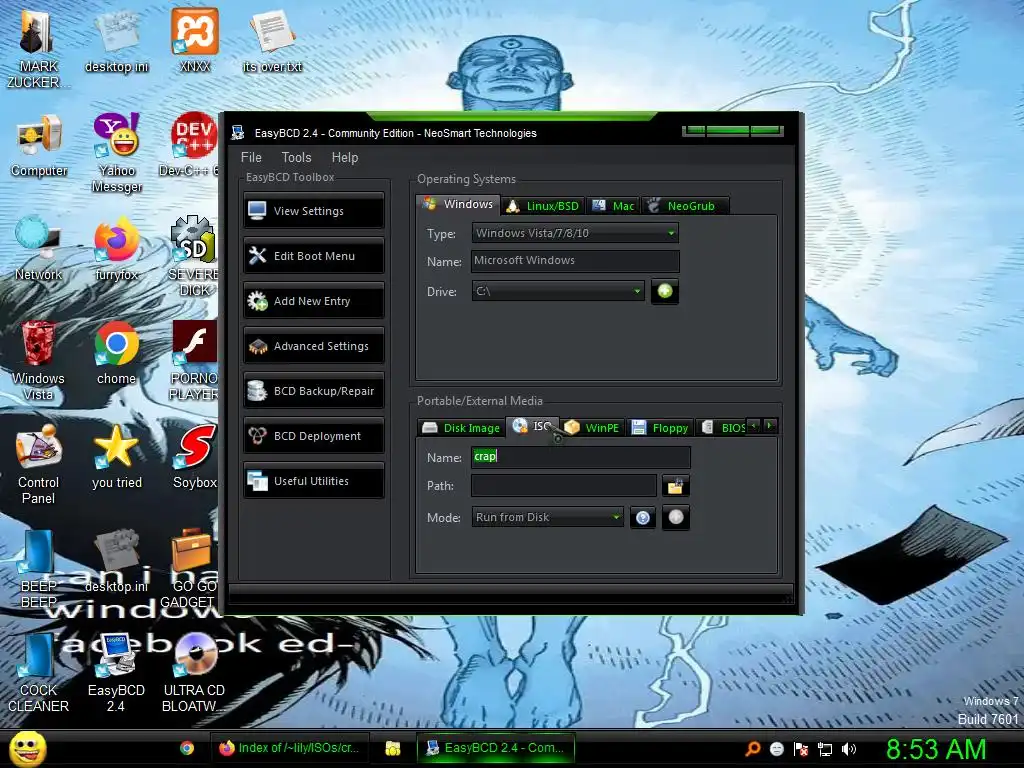The width and height of the screenshot is (1024, 768).
Task: Switch to the Linux/BSD tab
Action: coord(543,206)
